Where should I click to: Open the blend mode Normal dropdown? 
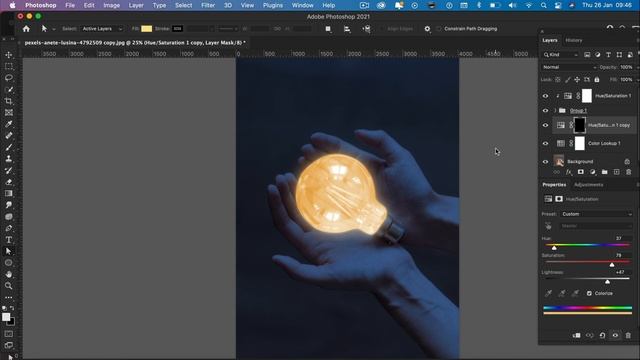[569, 67]
